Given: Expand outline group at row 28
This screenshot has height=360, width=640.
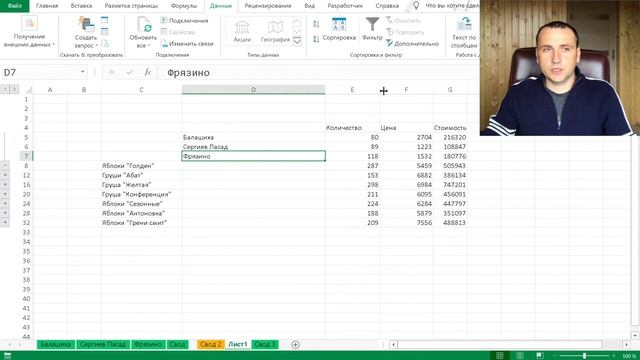Looking at the screenshot, I should (x=5, y=213).
